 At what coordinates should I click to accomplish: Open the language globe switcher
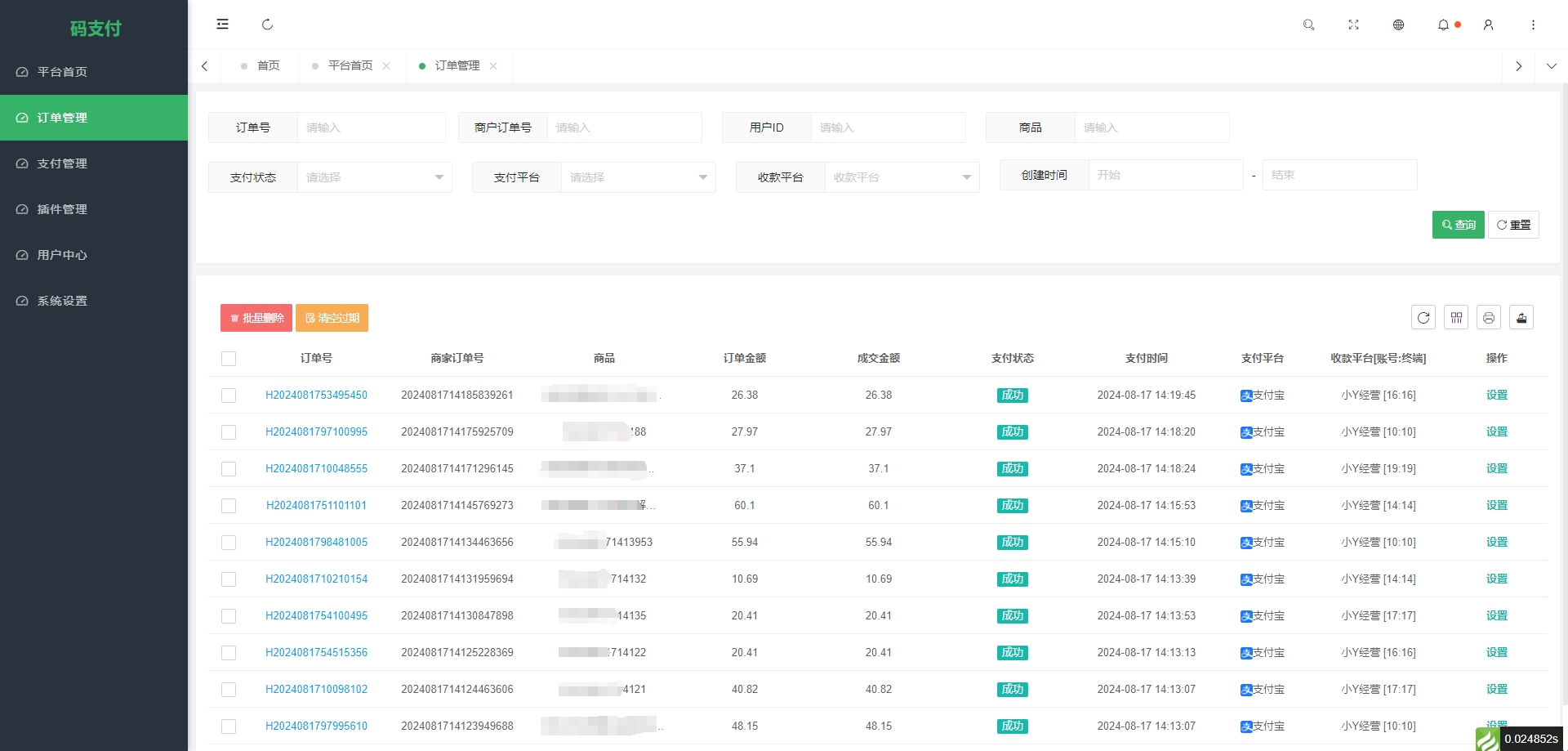tap(1398, 25)
